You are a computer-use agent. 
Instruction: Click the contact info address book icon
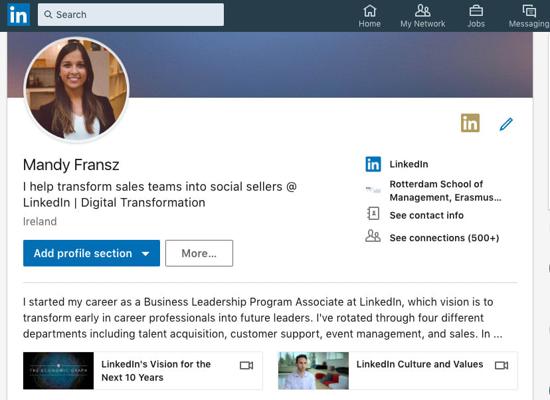click(x=373, y=213)
